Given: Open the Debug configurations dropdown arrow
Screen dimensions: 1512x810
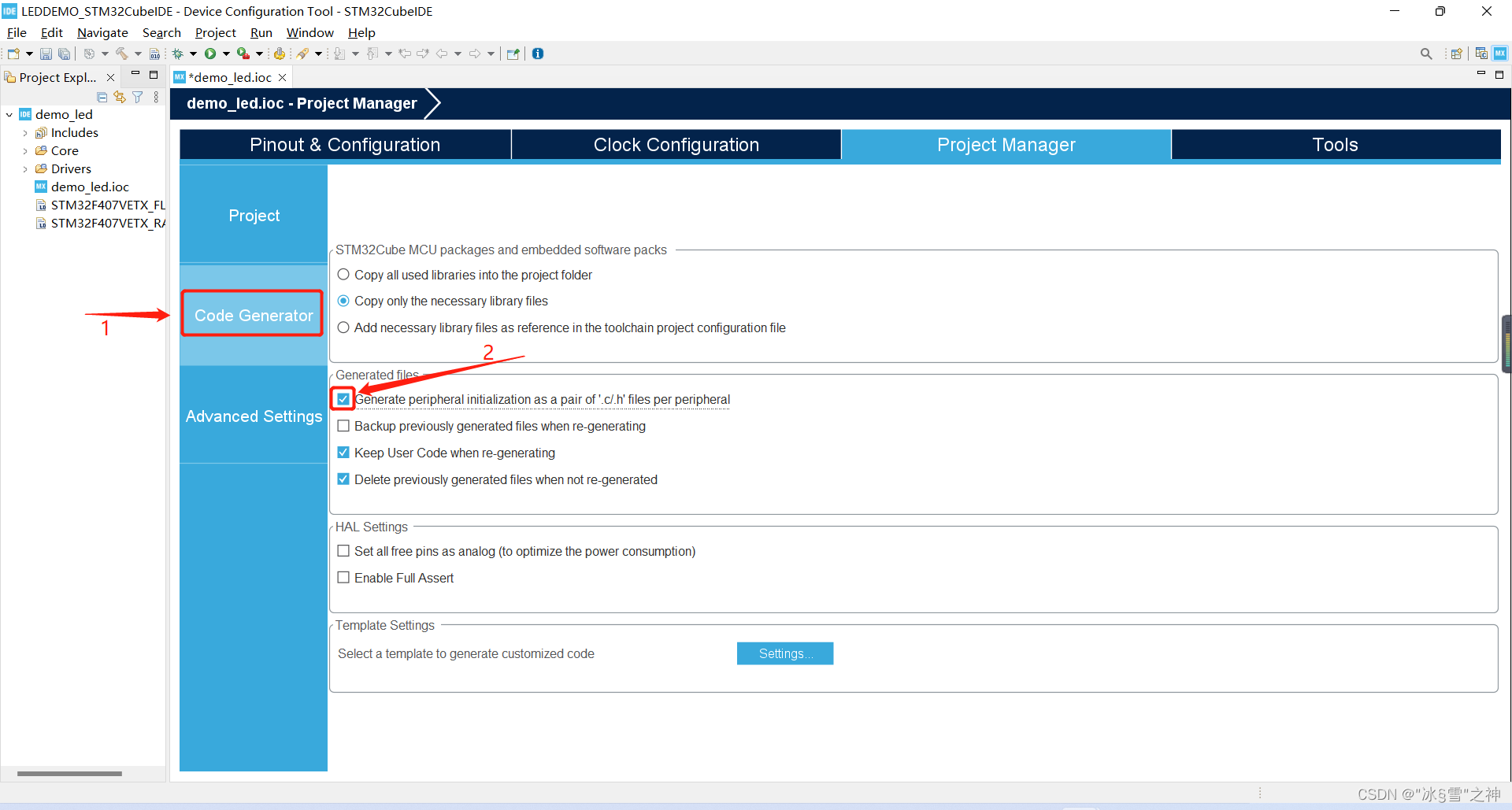Looking at the screenshot, I should [193, 54].
